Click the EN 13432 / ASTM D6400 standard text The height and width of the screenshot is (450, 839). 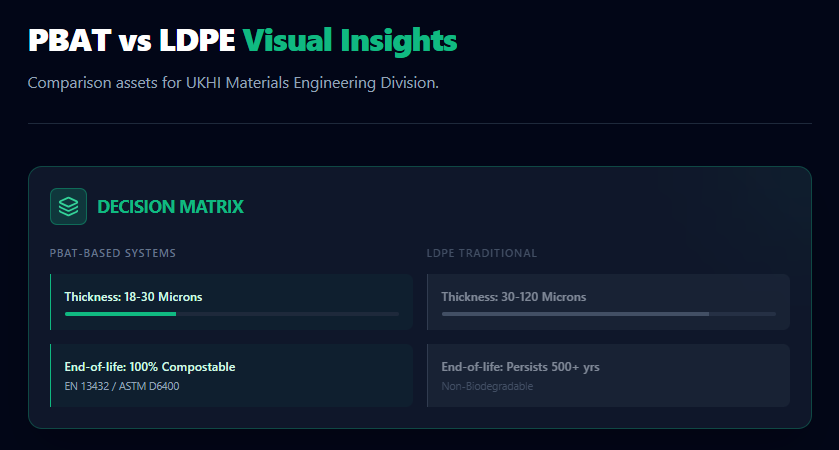[122, 386]
